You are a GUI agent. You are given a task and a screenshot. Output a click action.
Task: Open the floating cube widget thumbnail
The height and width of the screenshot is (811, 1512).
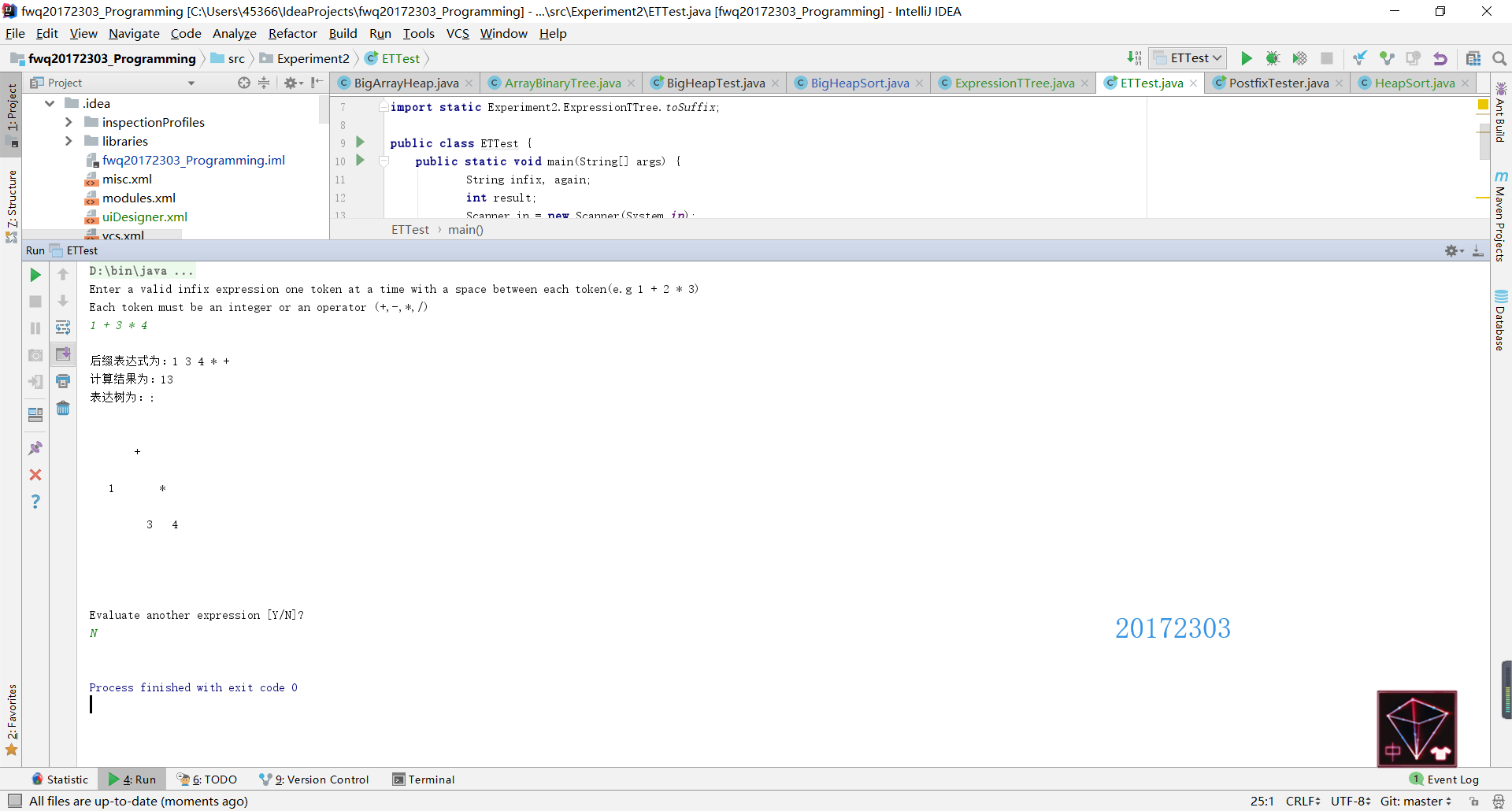point(1417,728)
